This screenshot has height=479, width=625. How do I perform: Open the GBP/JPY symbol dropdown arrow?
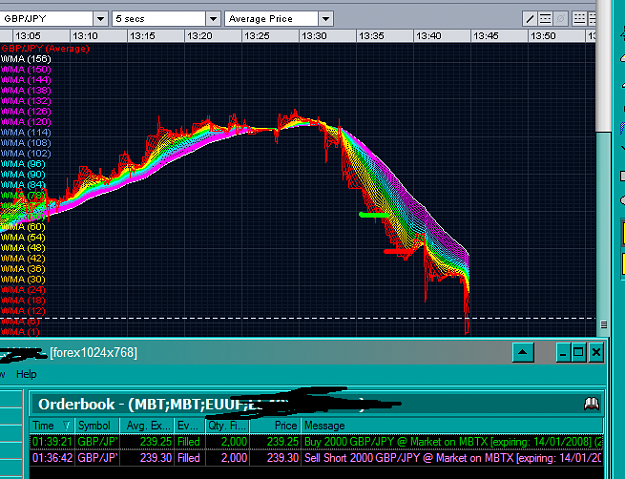click(101, 19)
